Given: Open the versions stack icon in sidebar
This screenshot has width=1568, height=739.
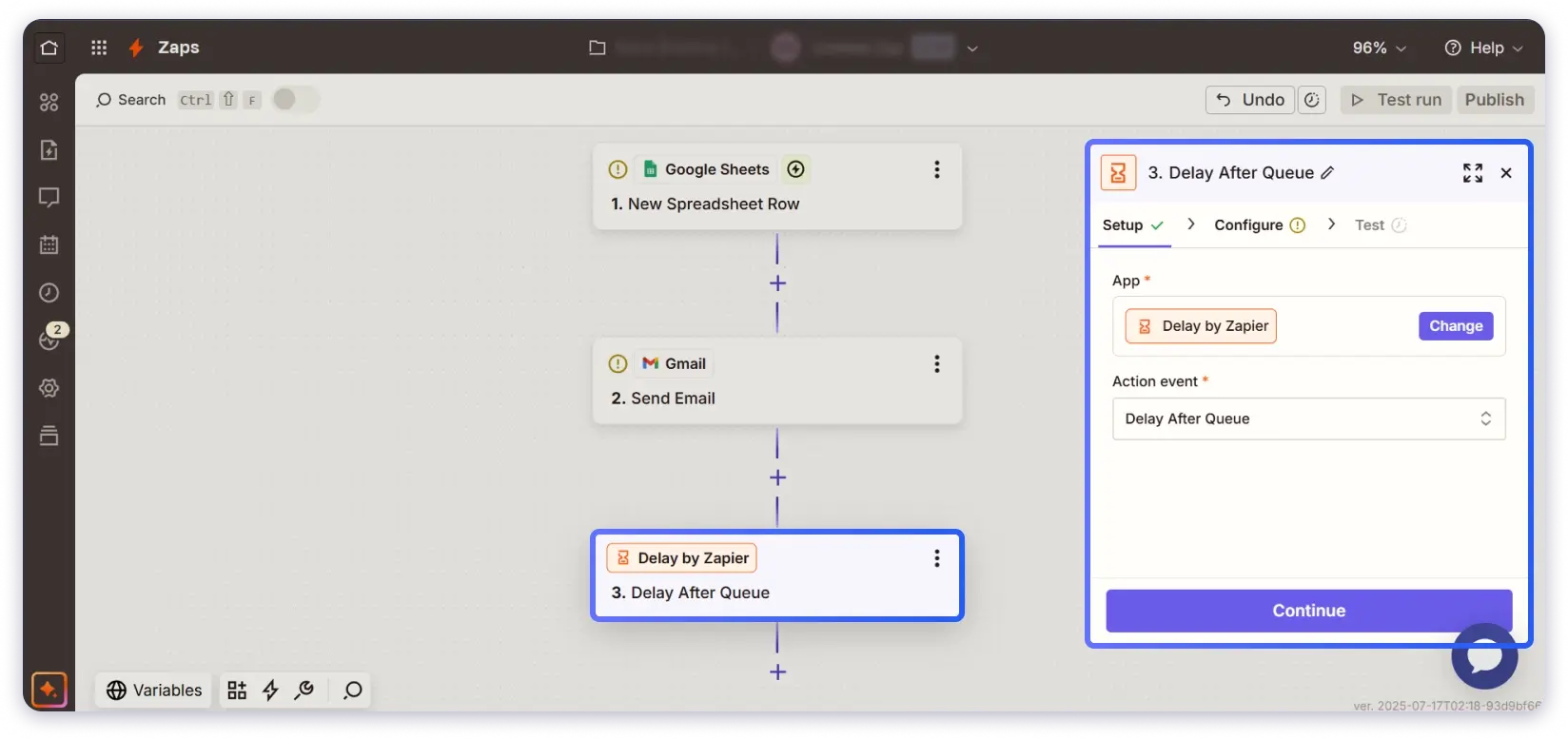Looking at the screenshot, I should (49, 436).
